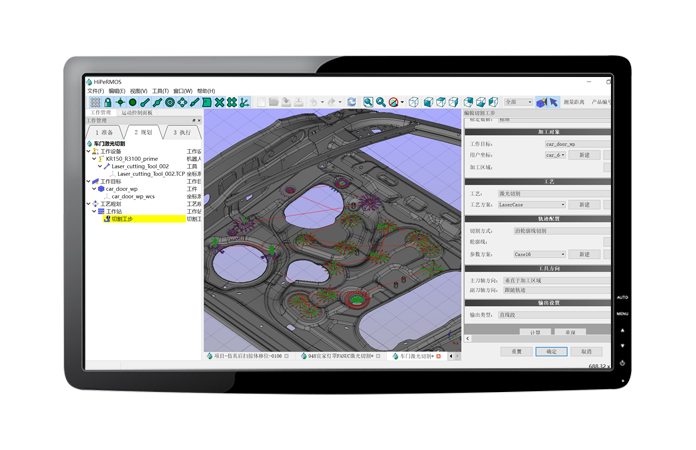The height and width of the screenshot is (450, 696).
Task: Click the 测量距离 toolbar label
Action: click(574, 102)
